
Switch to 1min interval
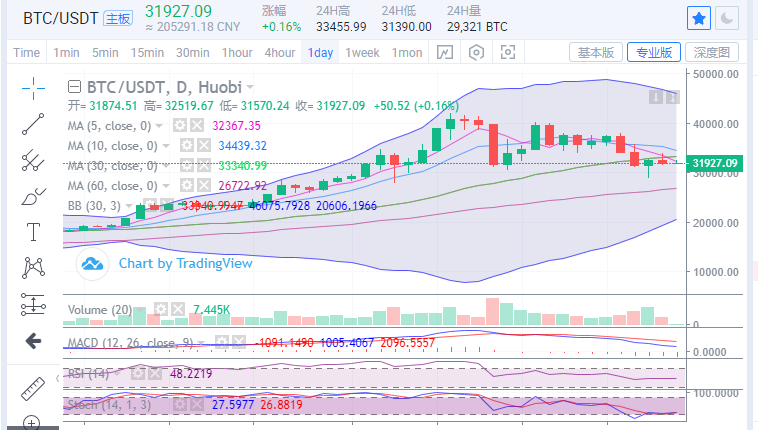66,52
